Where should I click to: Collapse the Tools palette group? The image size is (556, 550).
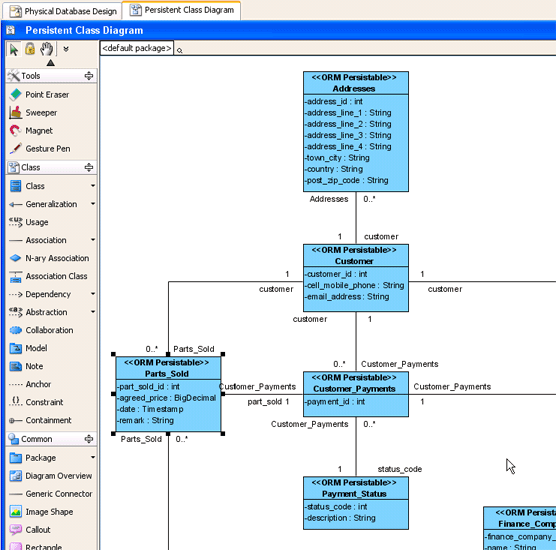89,76
